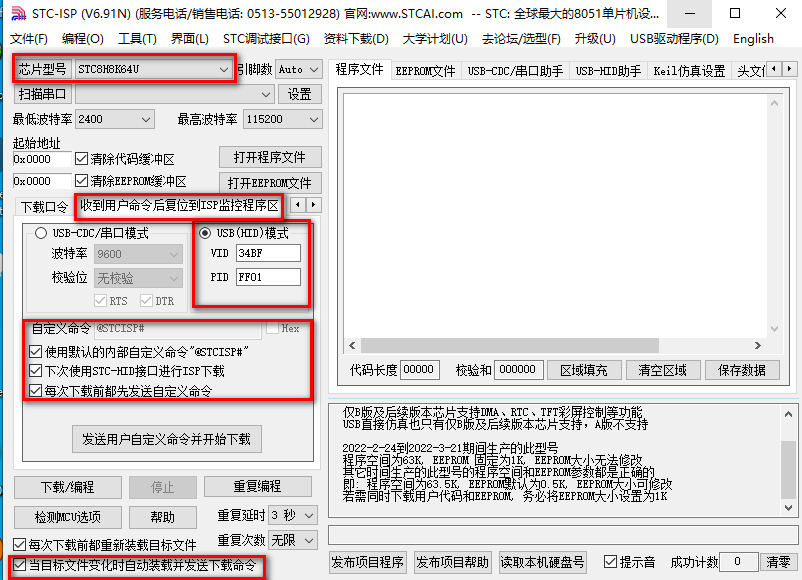Click the code view left scroll arrow
The image size is (802, 580).
pyautogui.click(x=352, y=346)
